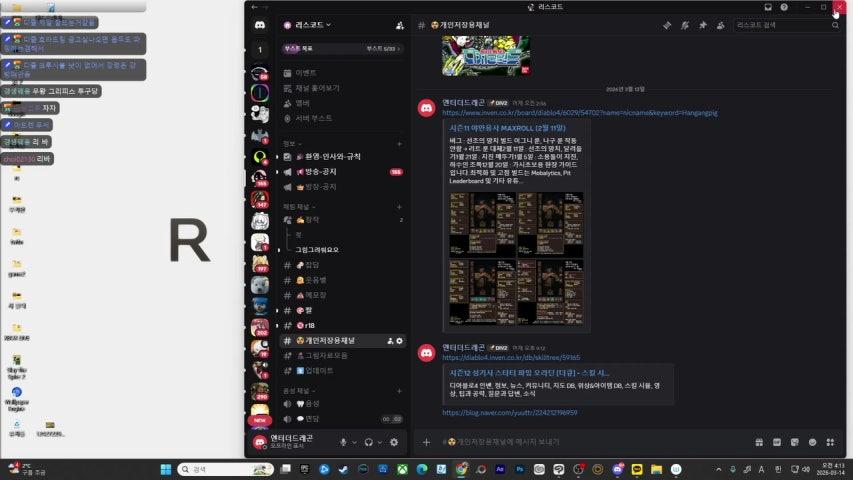853x480 pixels.
Task: Open the Help icon in title bar
Action: pos(784,7)
